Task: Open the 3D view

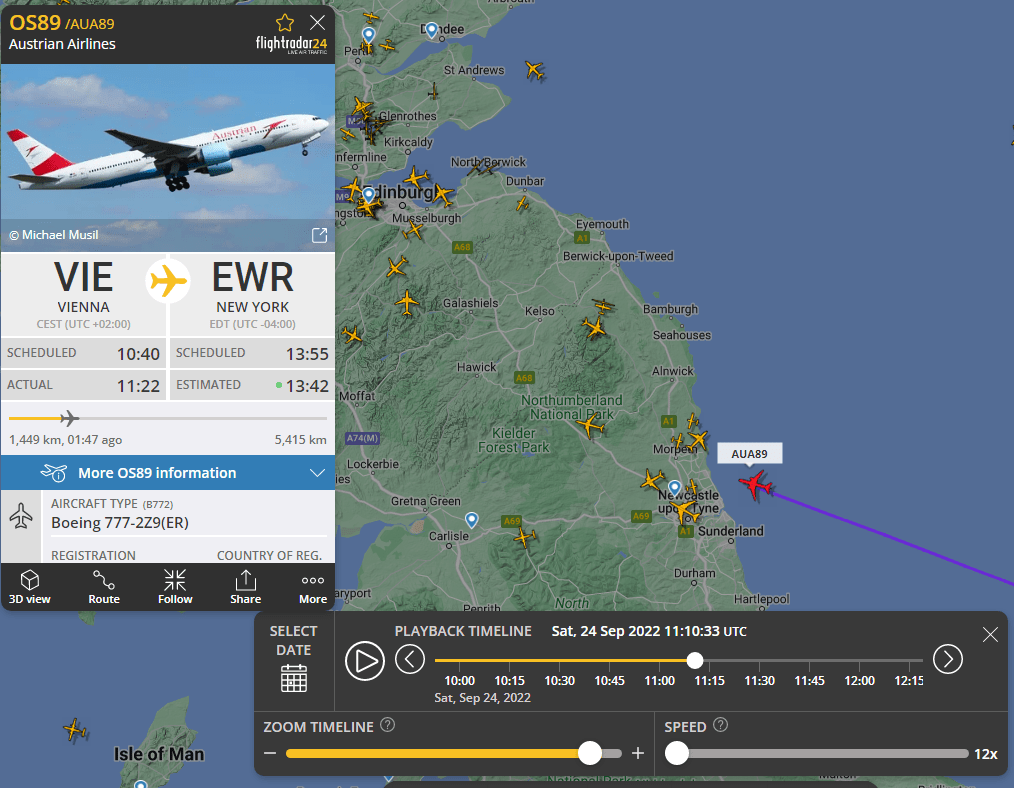Action: point(30,587)
